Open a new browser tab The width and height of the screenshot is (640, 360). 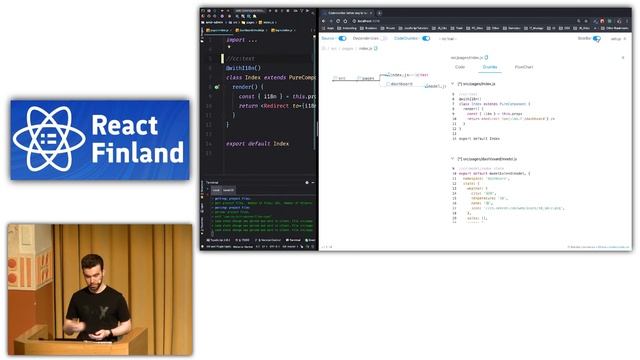[x=379, y=13]
